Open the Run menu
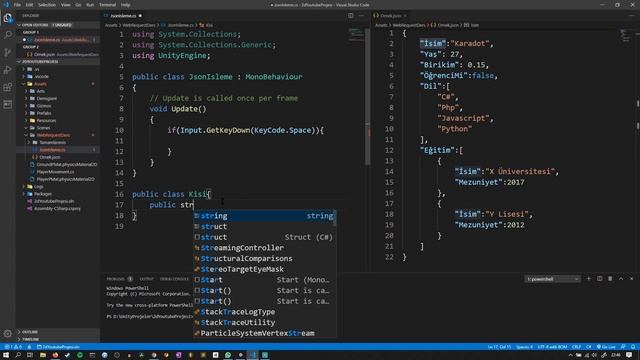 pyautogui.click(x=90, y=5)
